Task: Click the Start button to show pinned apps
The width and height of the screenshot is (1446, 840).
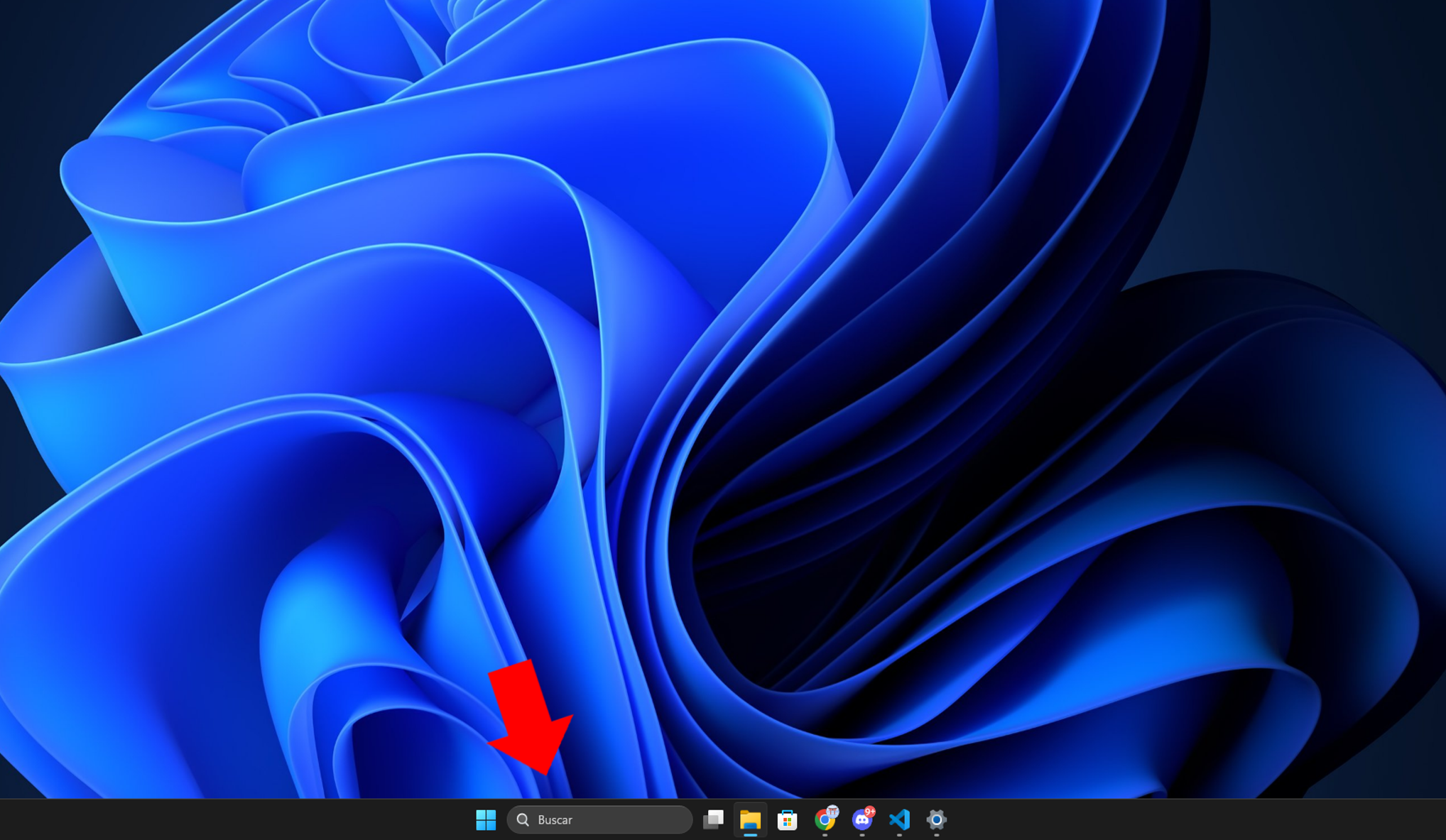Action: [x=486, y=820]
